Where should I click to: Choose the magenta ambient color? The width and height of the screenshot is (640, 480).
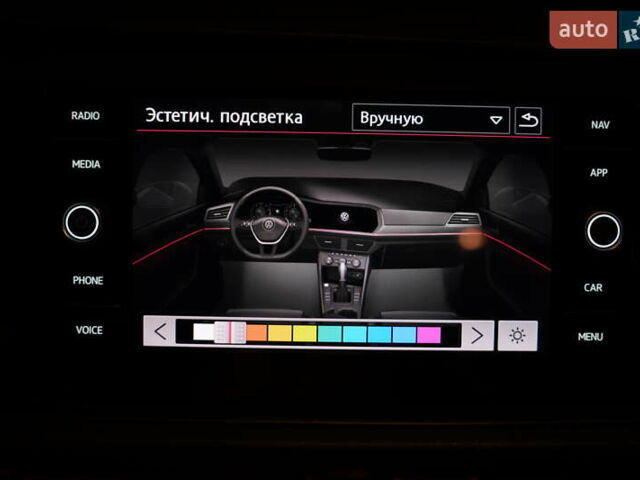[x=429, y=335]
